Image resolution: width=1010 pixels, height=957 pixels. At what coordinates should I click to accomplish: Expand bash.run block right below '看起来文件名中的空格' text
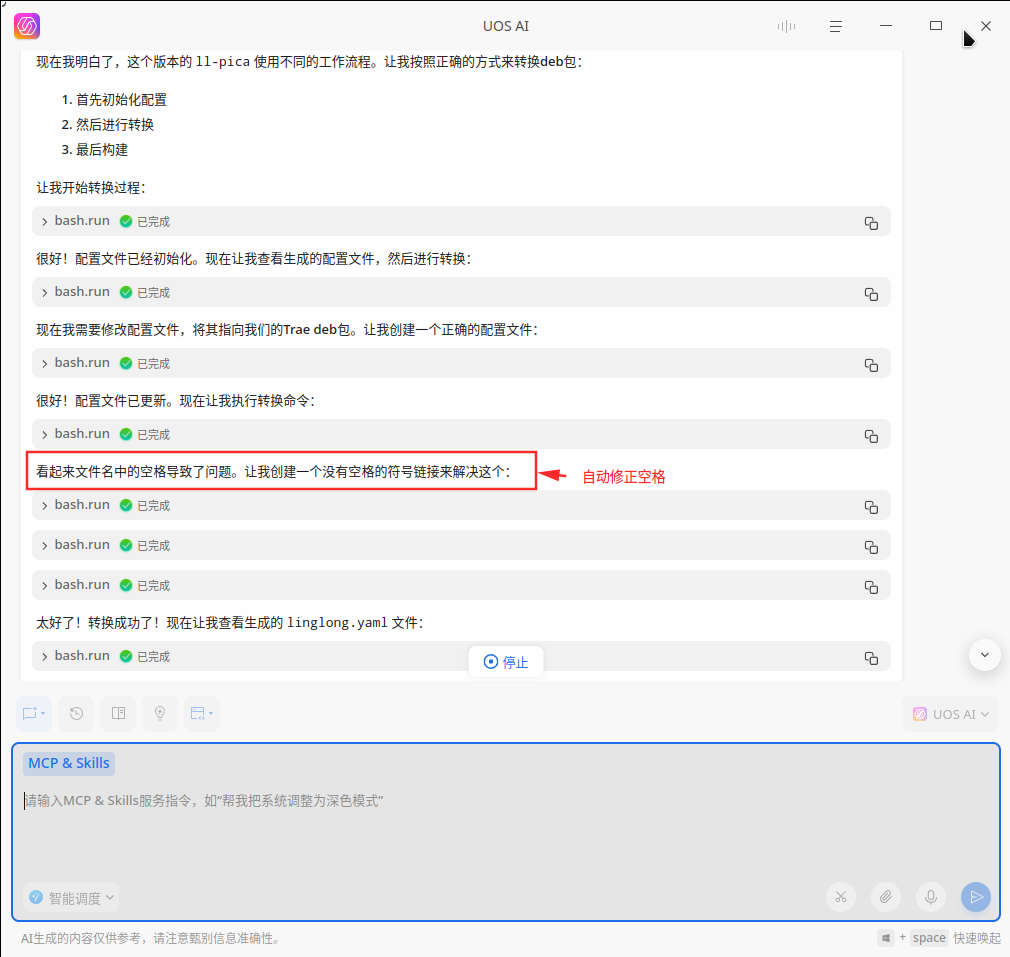coord(44,506)
